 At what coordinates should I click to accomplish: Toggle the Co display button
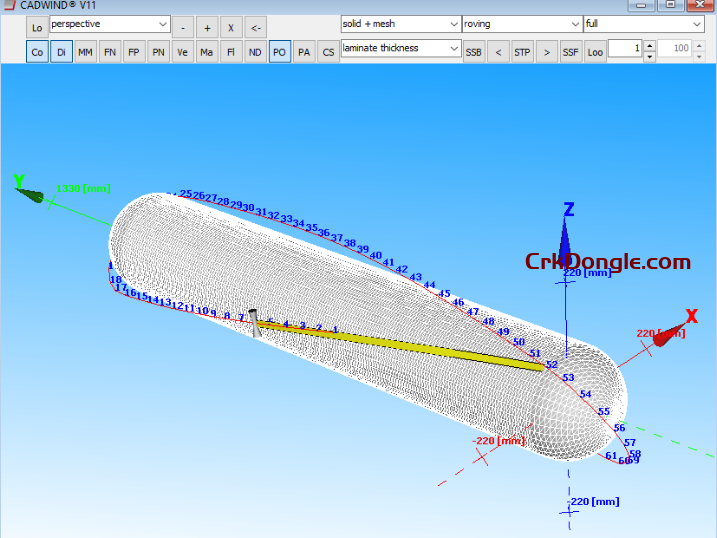[37, 52]
